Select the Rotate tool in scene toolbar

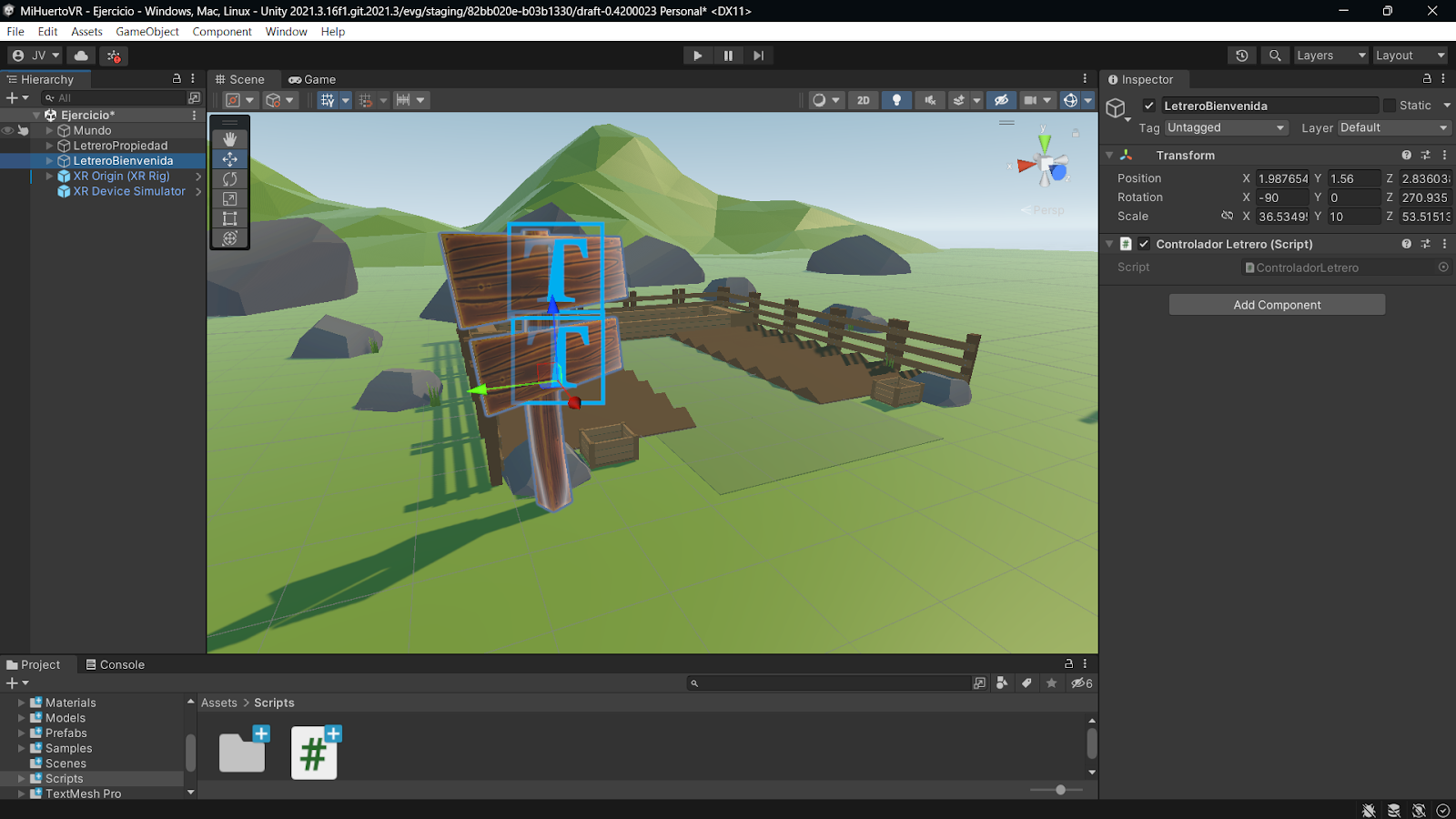[229, 179]
